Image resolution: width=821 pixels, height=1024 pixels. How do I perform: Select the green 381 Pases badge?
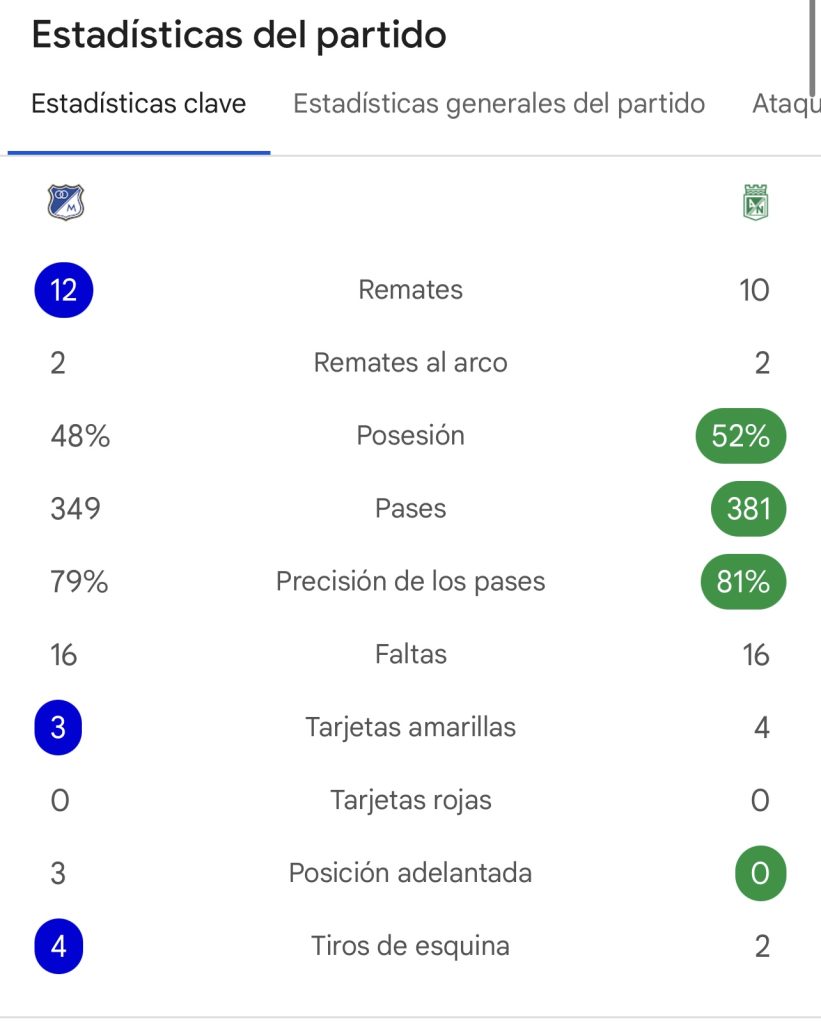coord(749,509)
